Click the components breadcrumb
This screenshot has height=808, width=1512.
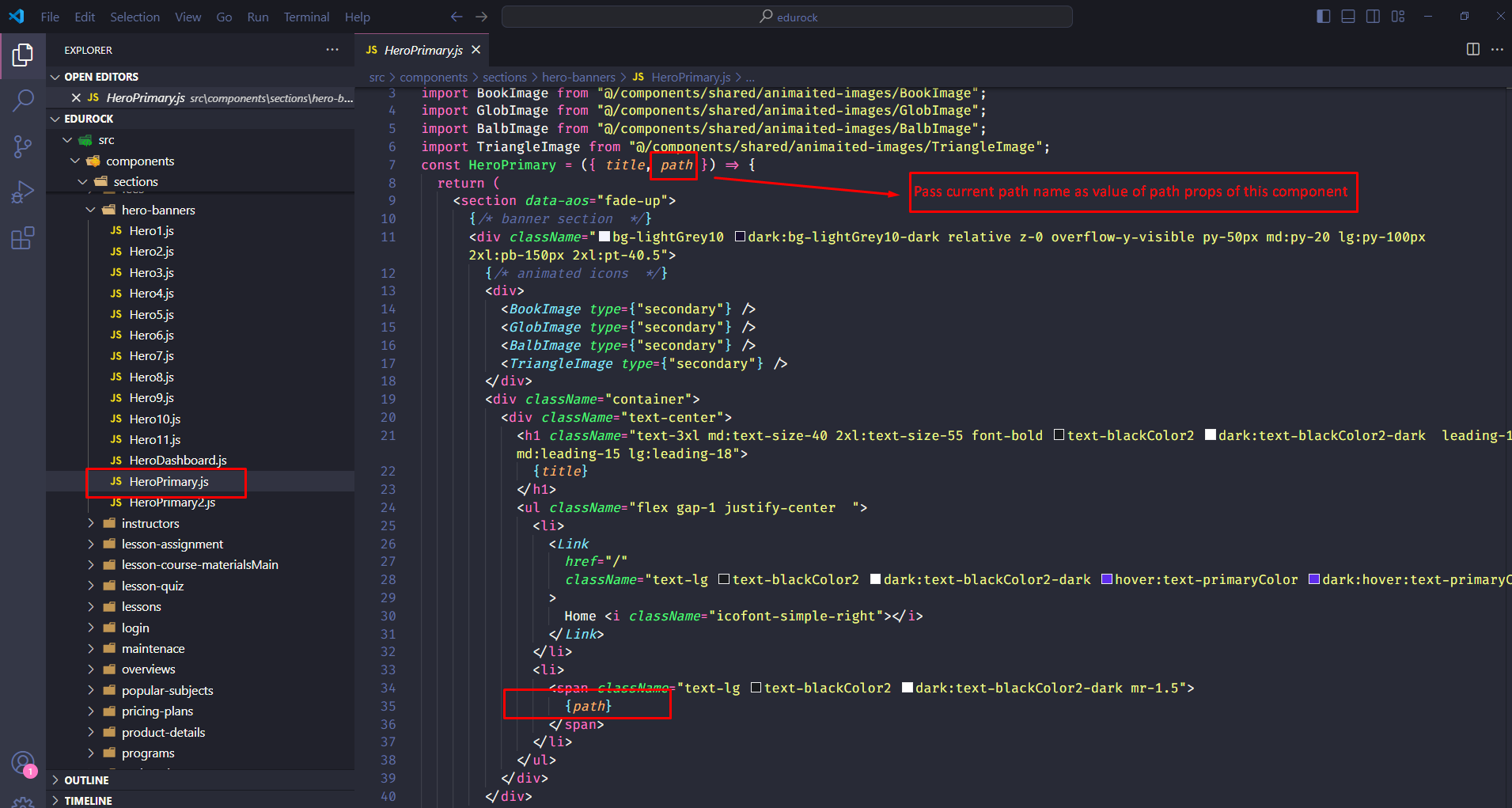pos(434,77)
